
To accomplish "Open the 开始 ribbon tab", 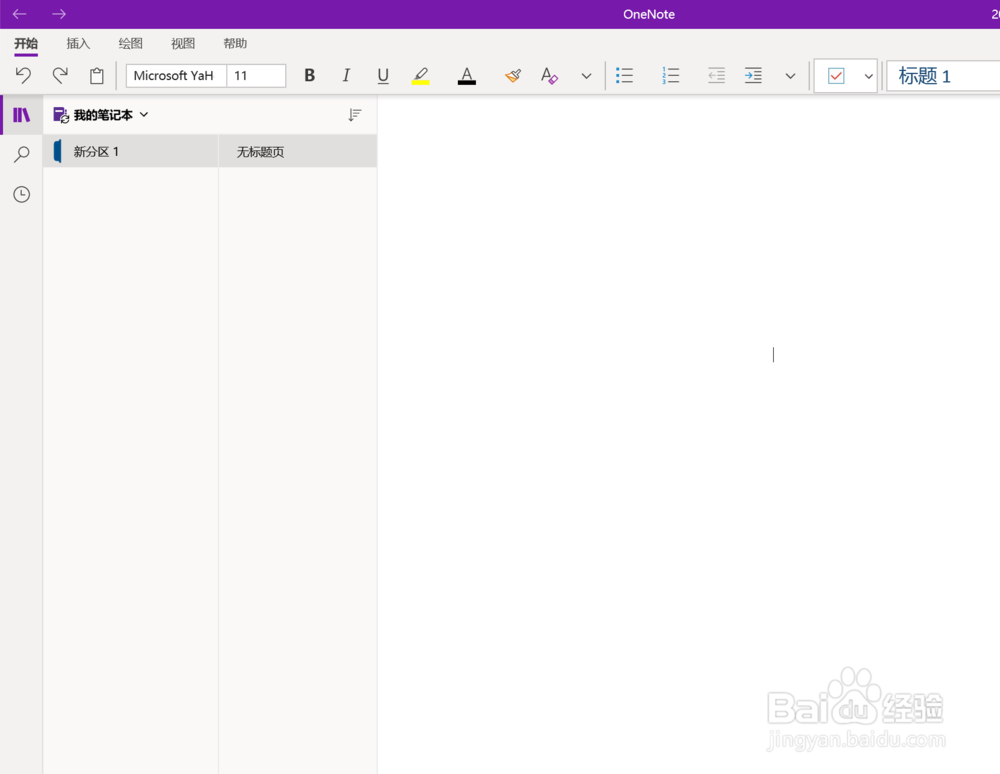I will coord(26,43).
